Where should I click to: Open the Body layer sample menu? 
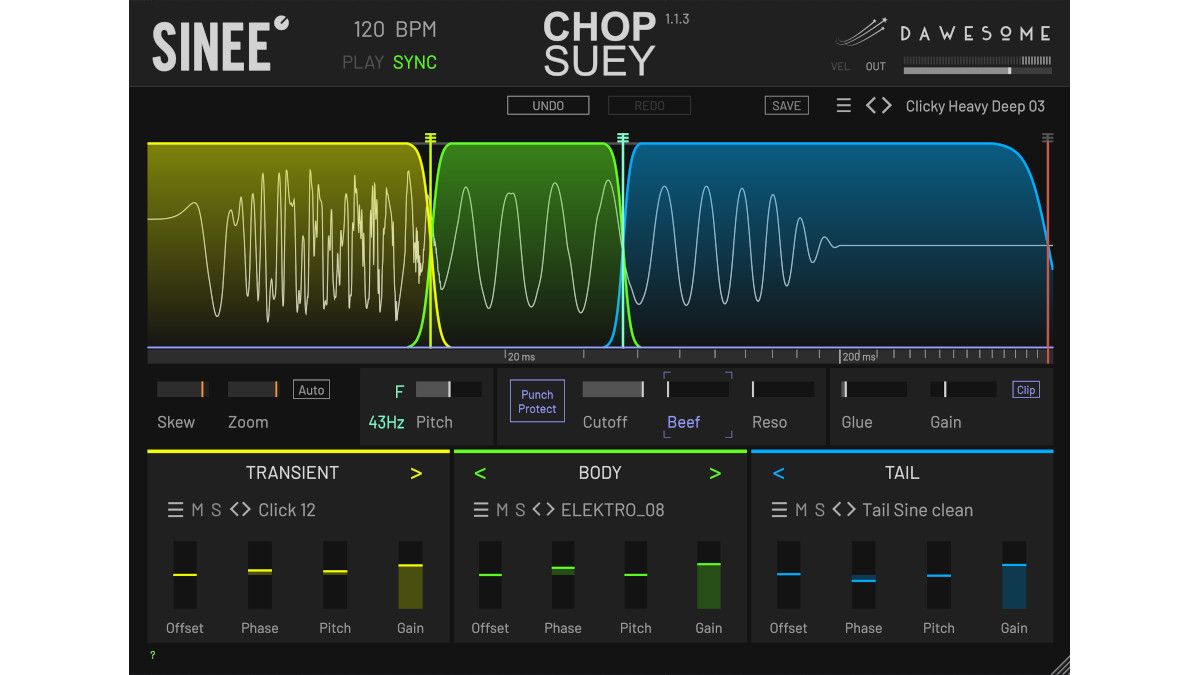click(480, 509)
